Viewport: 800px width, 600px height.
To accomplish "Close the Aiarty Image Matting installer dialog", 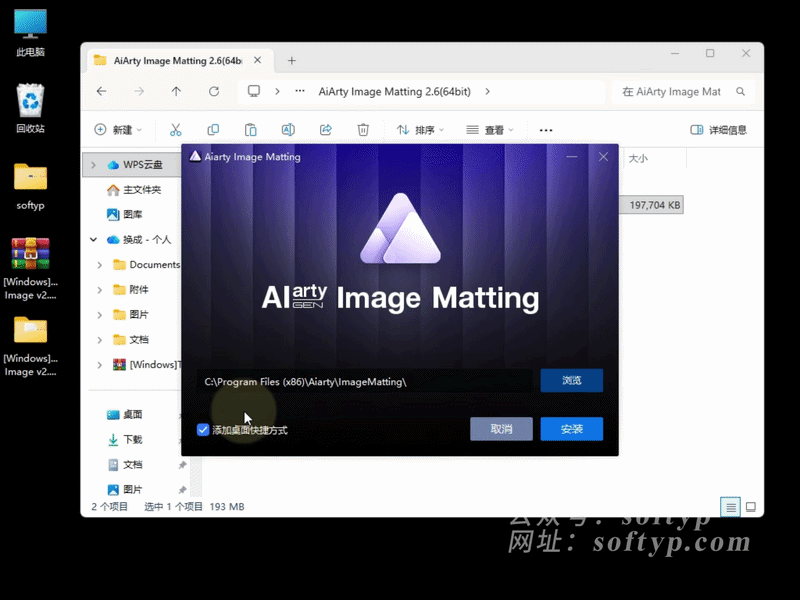I will [603, 157].
